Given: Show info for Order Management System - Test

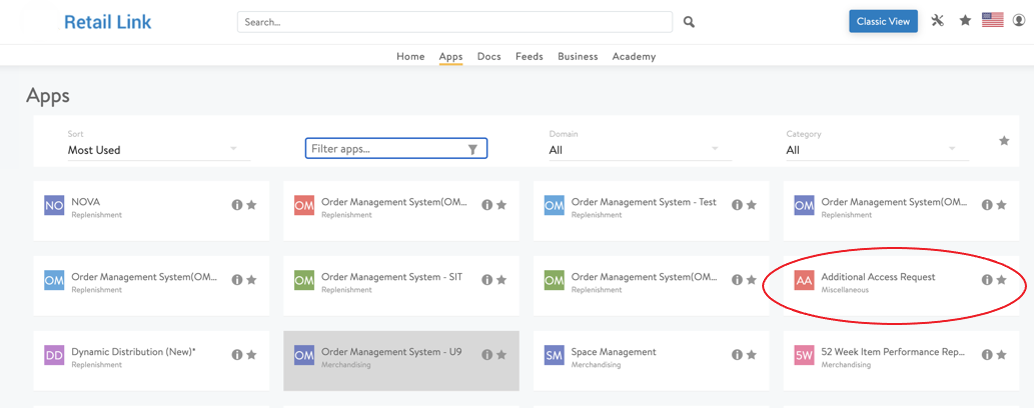Looking at the screenshot, I should (x=737, y=205).
